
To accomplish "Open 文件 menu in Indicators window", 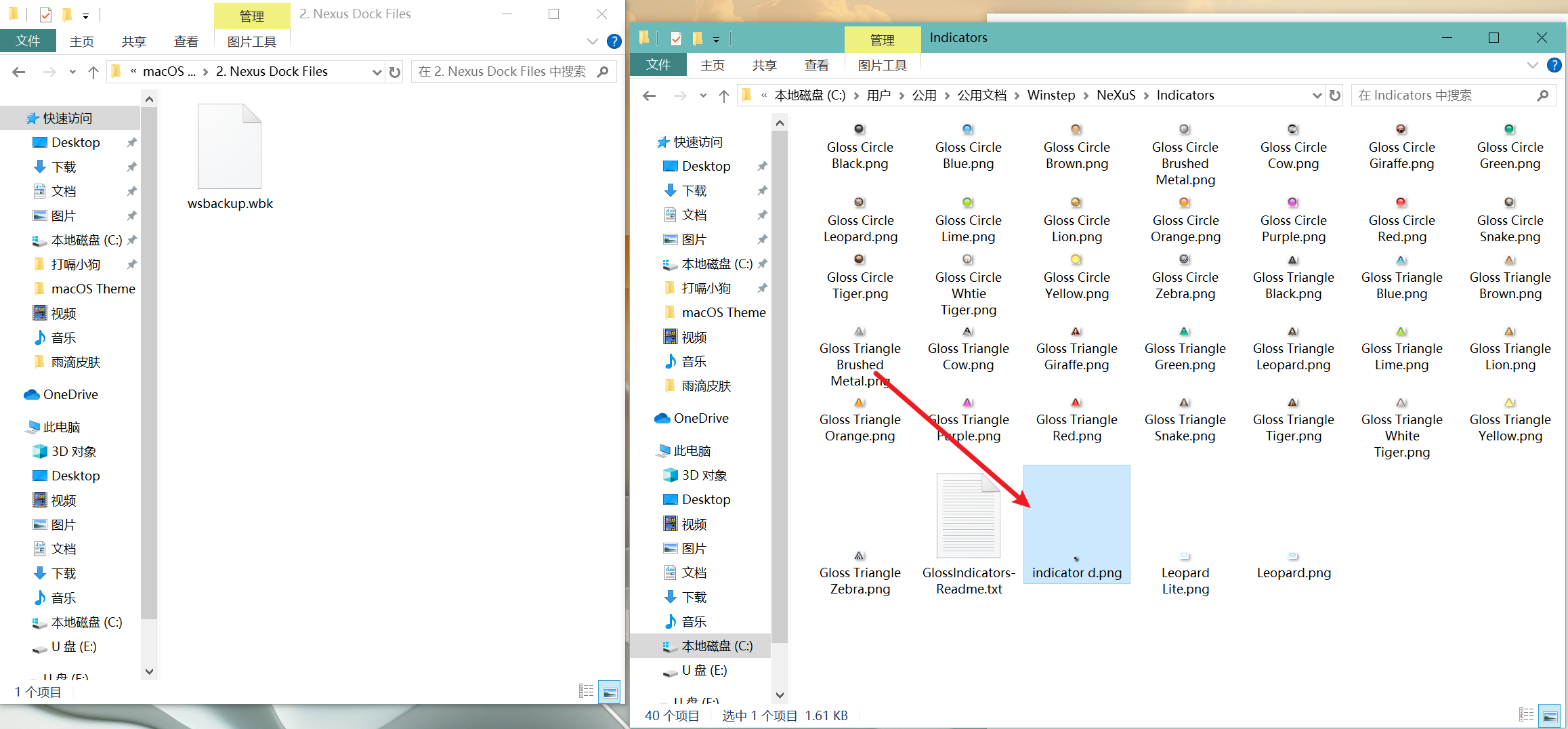I will point(658,65).
